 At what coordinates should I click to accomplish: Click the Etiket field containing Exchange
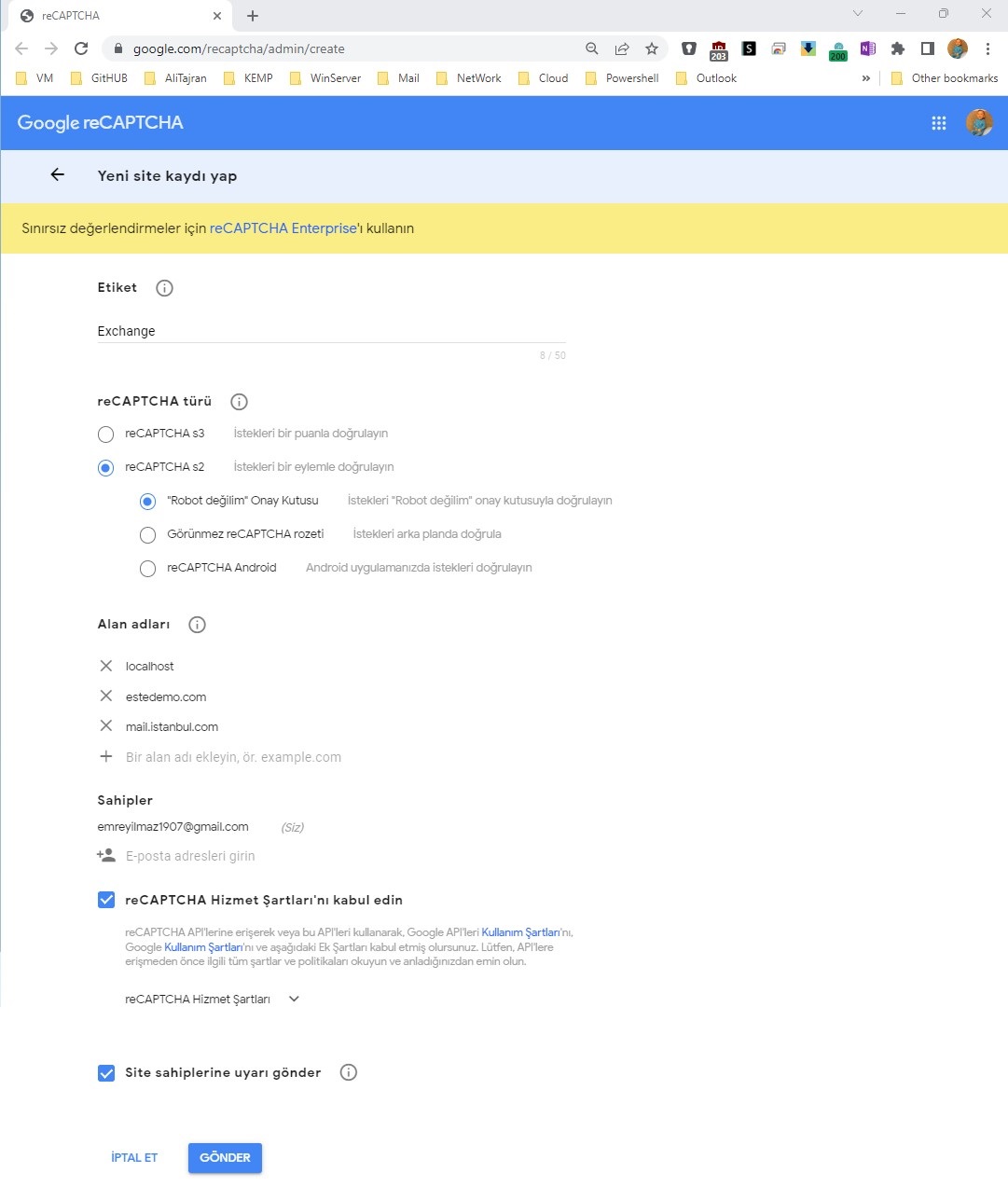pos(331,331)
